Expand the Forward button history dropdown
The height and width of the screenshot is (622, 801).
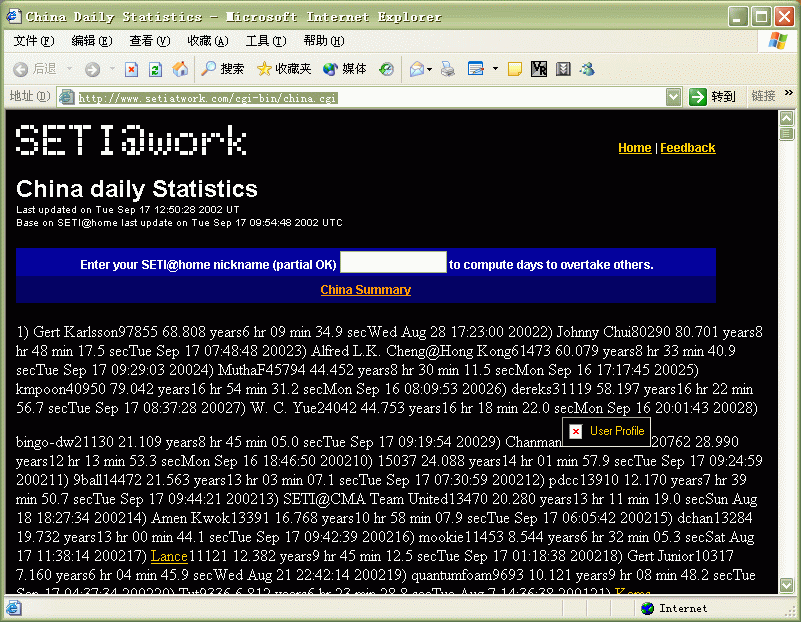112,69
